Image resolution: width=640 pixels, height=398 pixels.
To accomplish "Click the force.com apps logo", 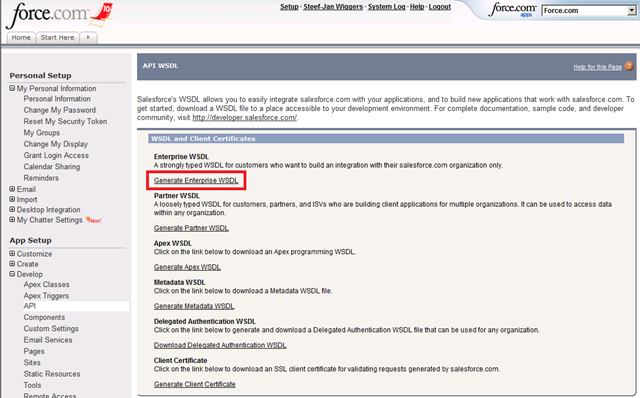I will pos(513,10).
